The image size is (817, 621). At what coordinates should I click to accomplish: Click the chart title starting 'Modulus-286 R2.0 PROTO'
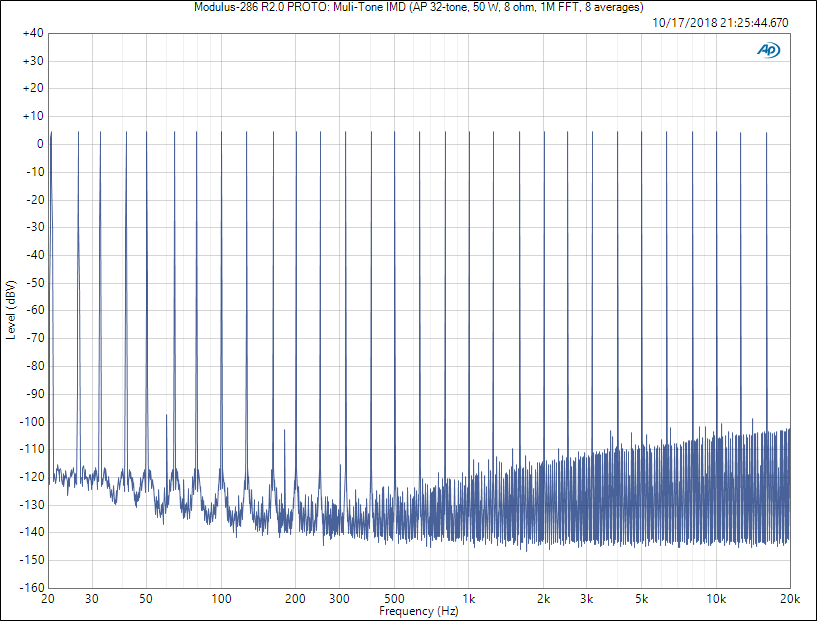tap(418, 7)
